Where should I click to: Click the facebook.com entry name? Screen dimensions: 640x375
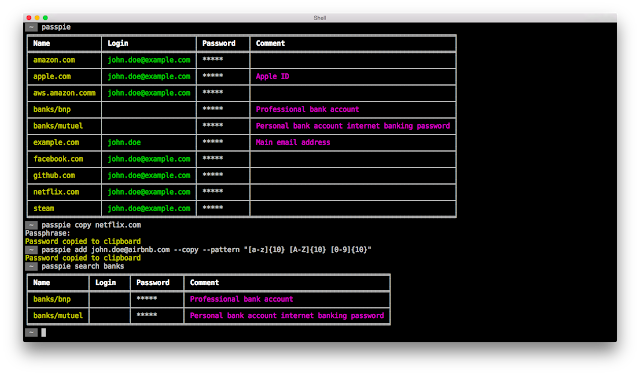[x=58, y=159]
